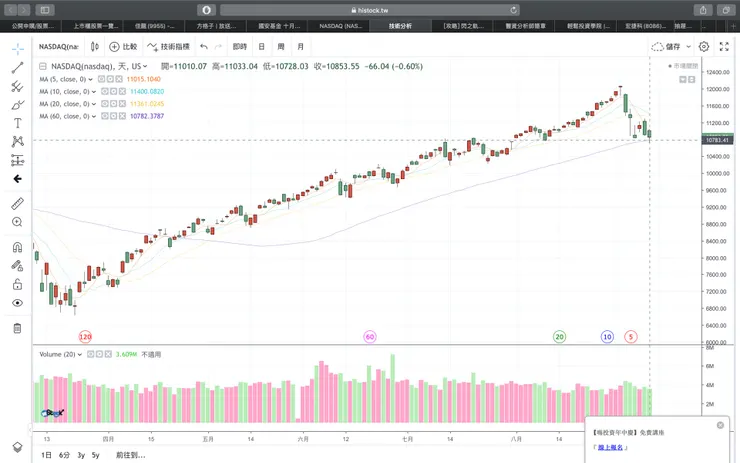Set range to 1日

46,455
